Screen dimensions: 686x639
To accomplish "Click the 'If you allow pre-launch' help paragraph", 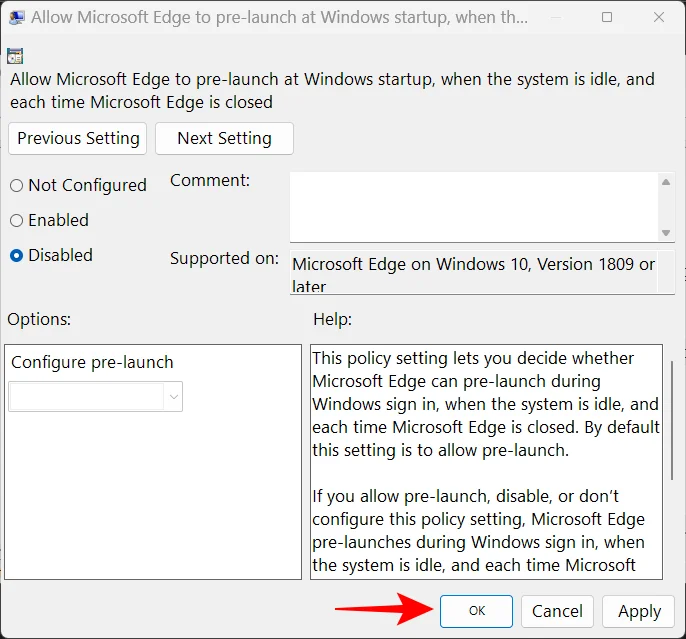I will tap(478, 531).
